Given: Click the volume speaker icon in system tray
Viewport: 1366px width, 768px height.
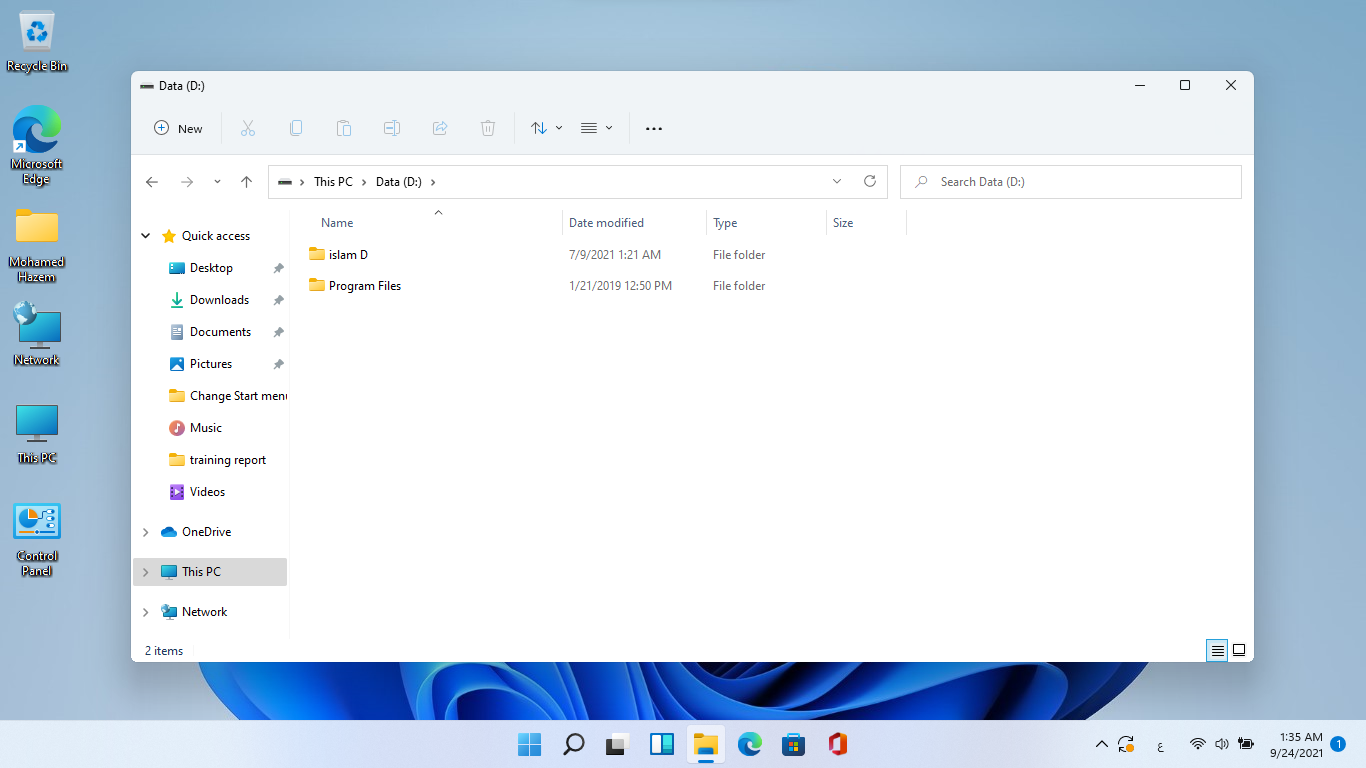Looking at the screenshot, I should 1221,744.
